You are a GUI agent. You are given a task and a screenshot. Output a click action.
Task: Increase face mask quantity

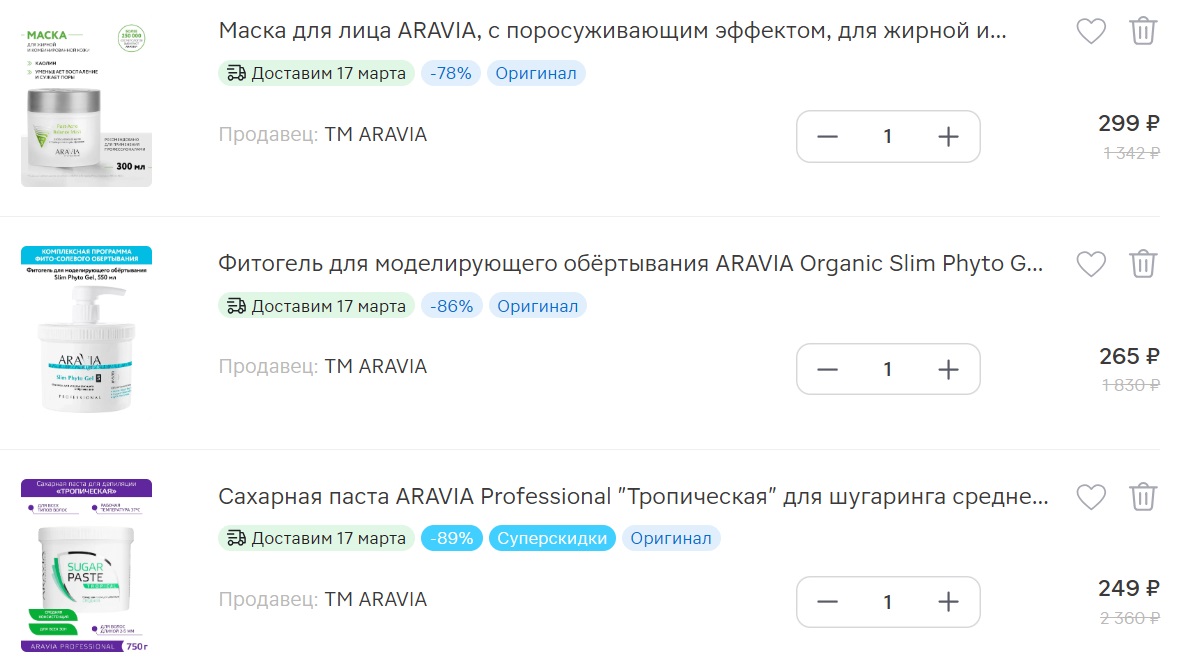[x=948, y=137]
